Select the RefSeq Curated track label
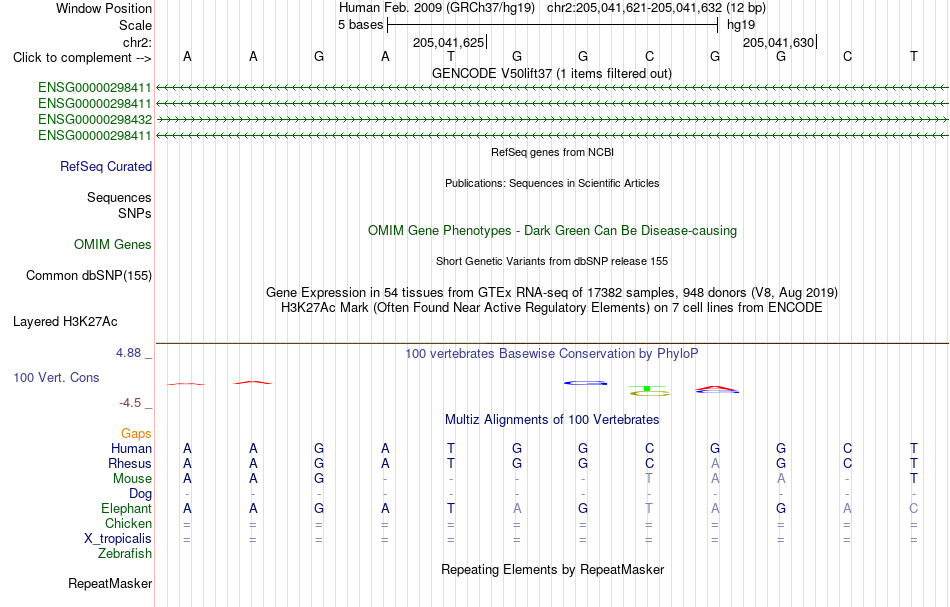Screen dimensions: 950x607 (106, 167)
